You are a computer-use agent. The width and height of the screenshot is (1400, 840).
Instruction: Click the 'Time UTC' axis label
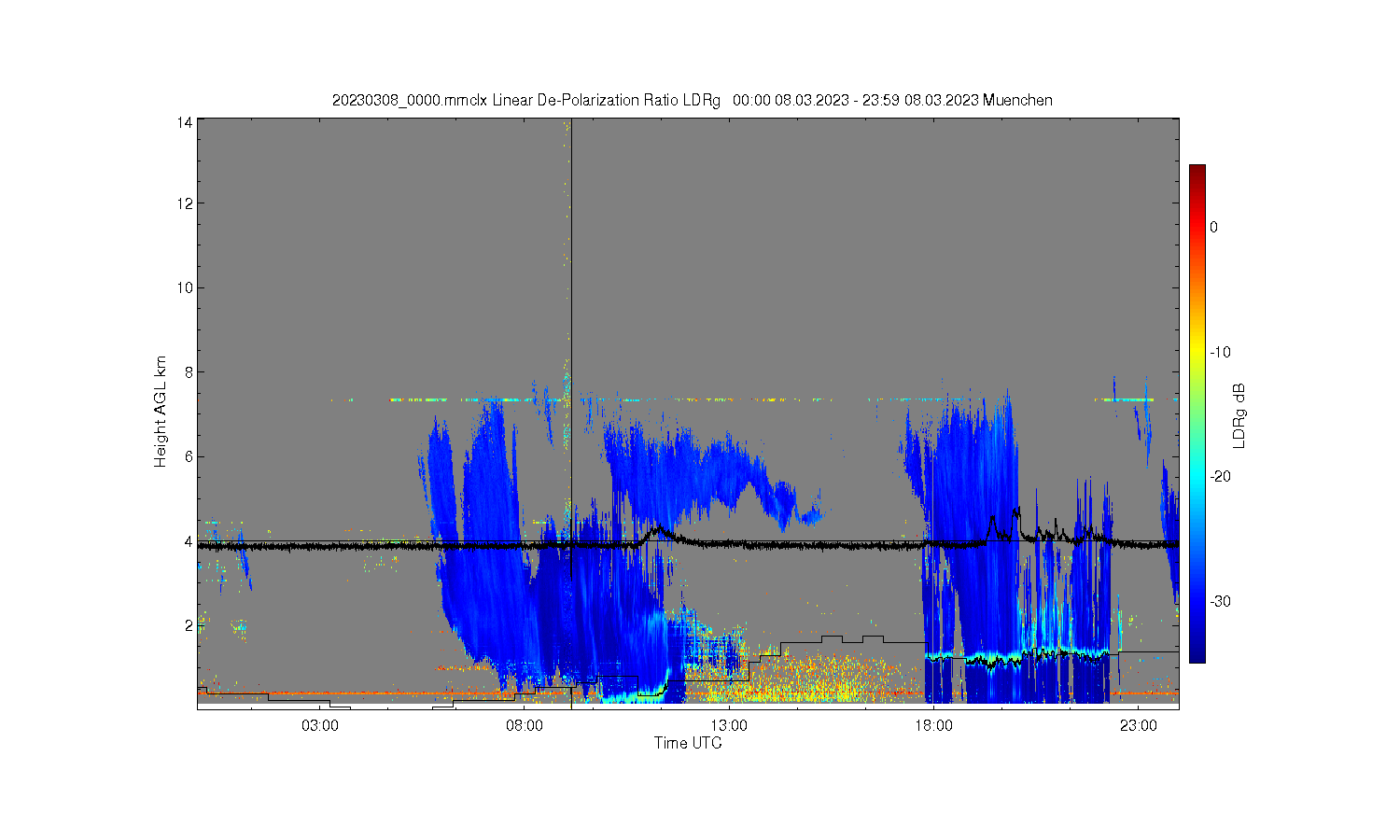(688, 744)
